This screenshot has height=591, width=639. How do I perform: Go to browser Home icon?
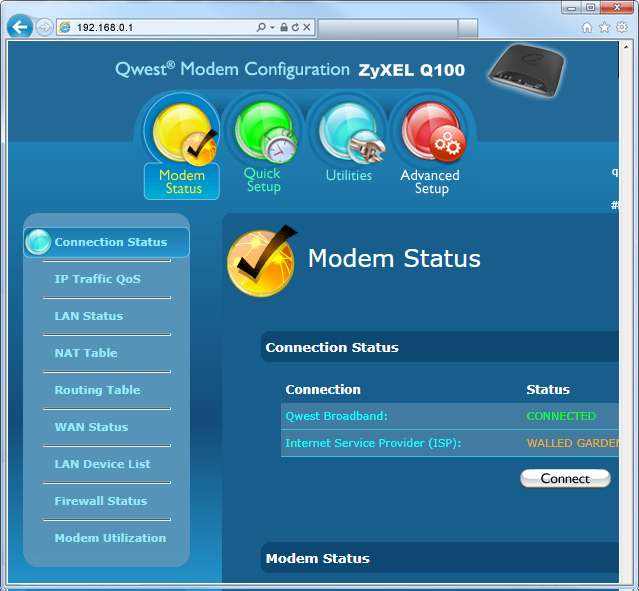[x=587, y=27]
